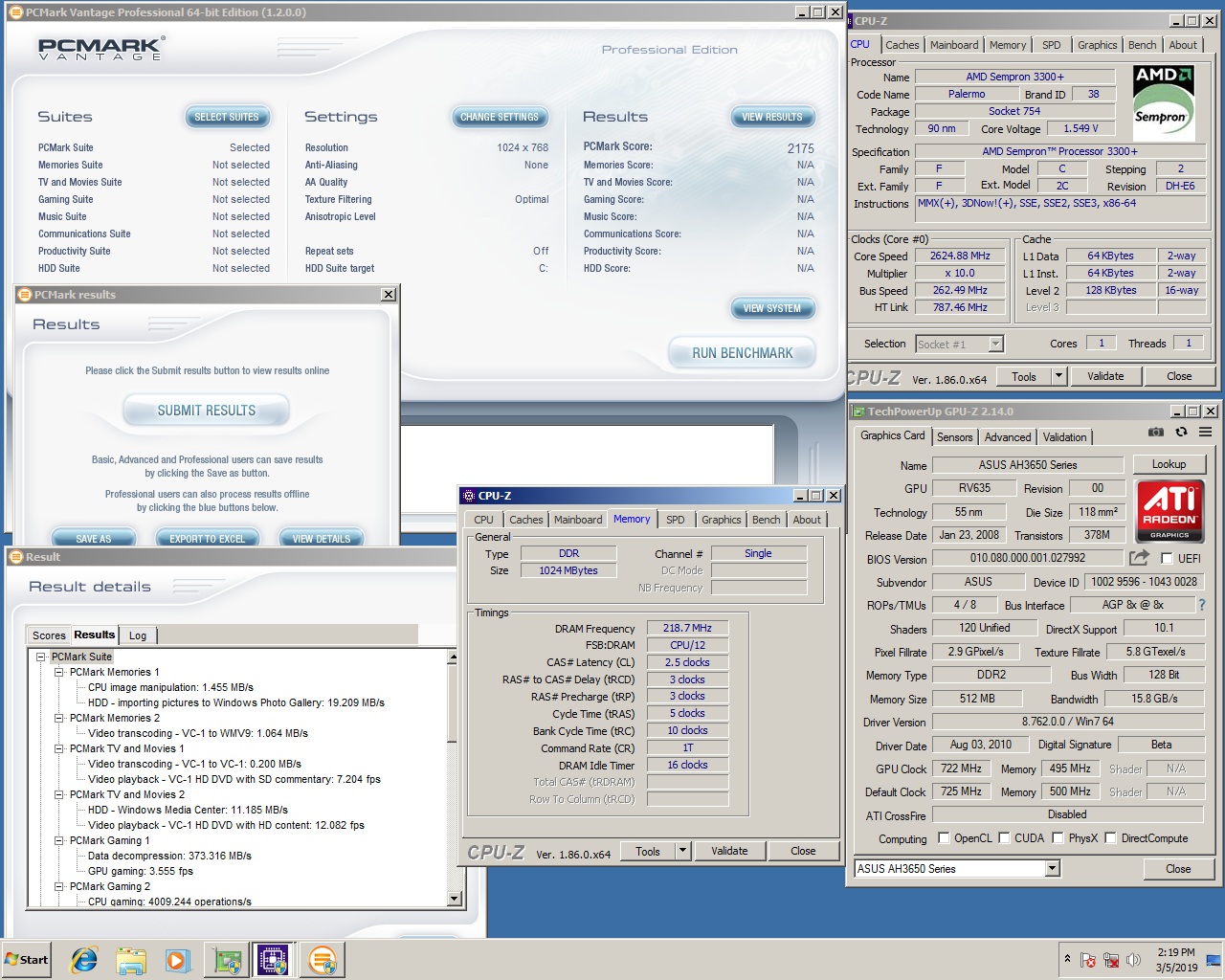The height and width of the screenshot is (980, 1225).
Task: Open Tools dropdown arrow in memory CPU-Z window
Action: coord(682,851)
